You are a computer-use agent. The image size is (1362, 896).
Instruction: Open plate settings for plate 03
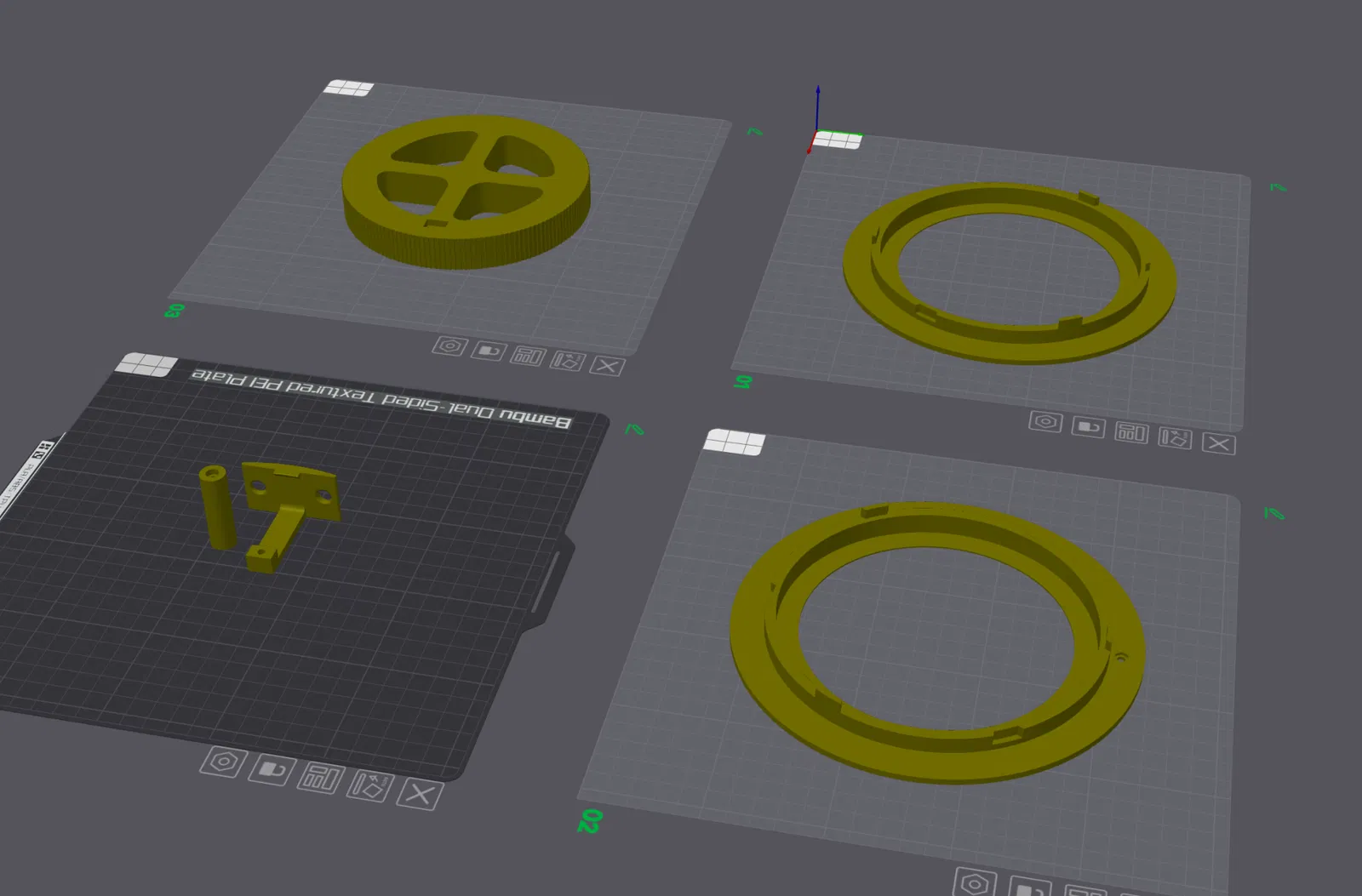(x=449, y=346)
